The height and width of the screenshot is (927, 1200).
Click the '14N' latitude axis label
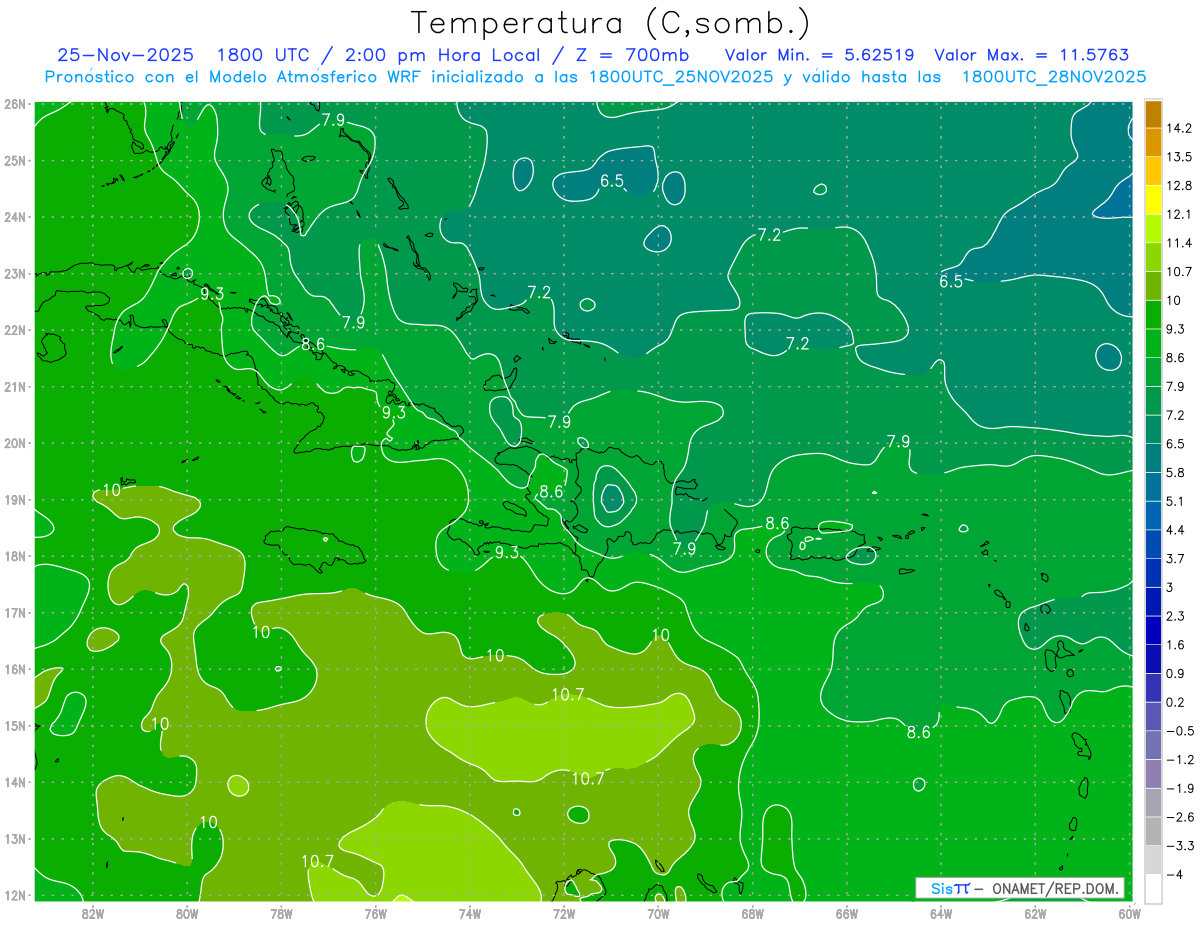click(x=14, y=782)
